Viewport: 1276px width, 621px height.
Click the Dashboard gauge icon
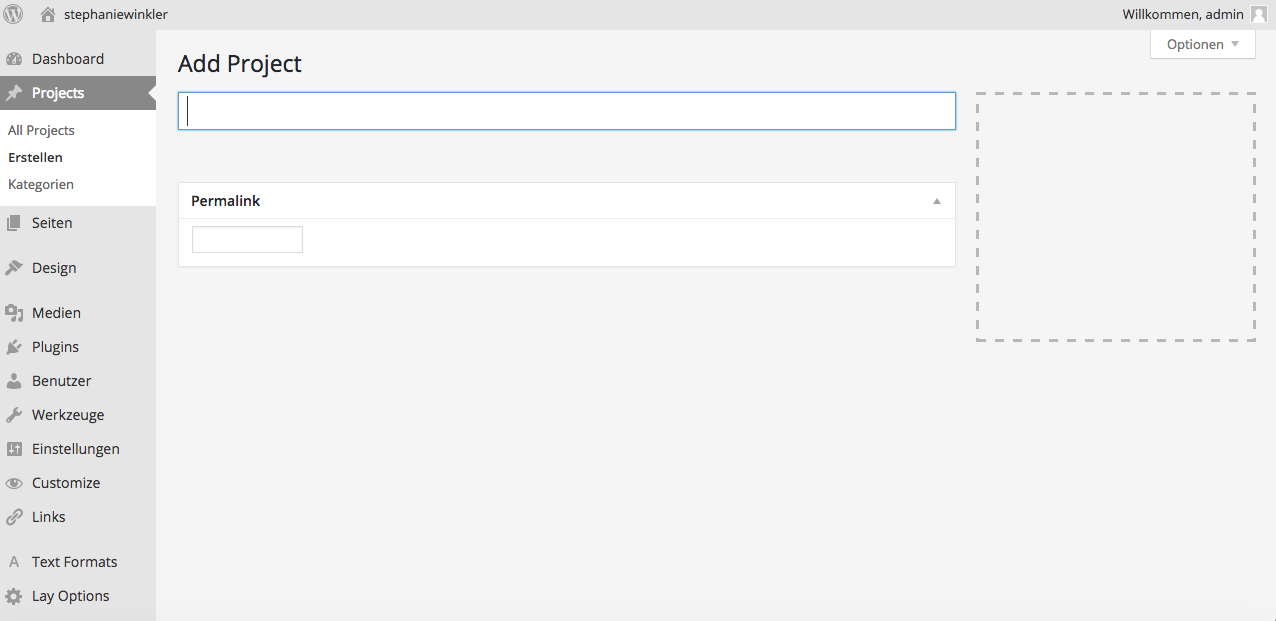click(x=14, y=59)
